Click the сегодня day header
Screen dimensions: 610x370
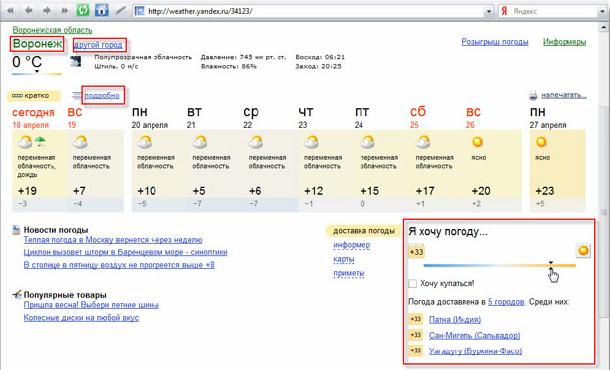point(33,112)
